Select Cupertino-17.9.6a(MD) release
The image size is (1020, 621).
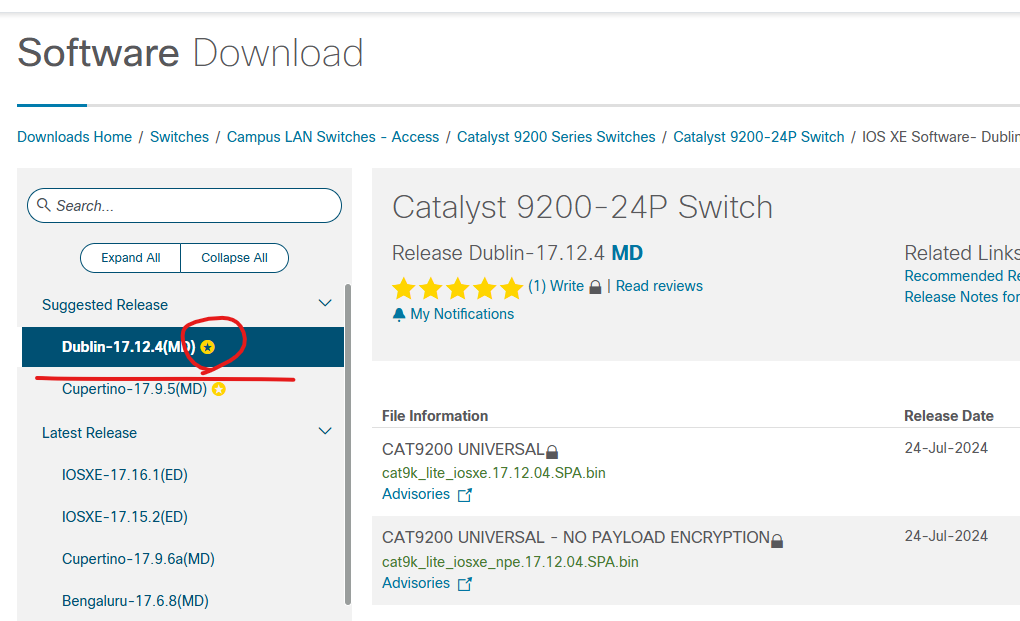tap(139, 559)
